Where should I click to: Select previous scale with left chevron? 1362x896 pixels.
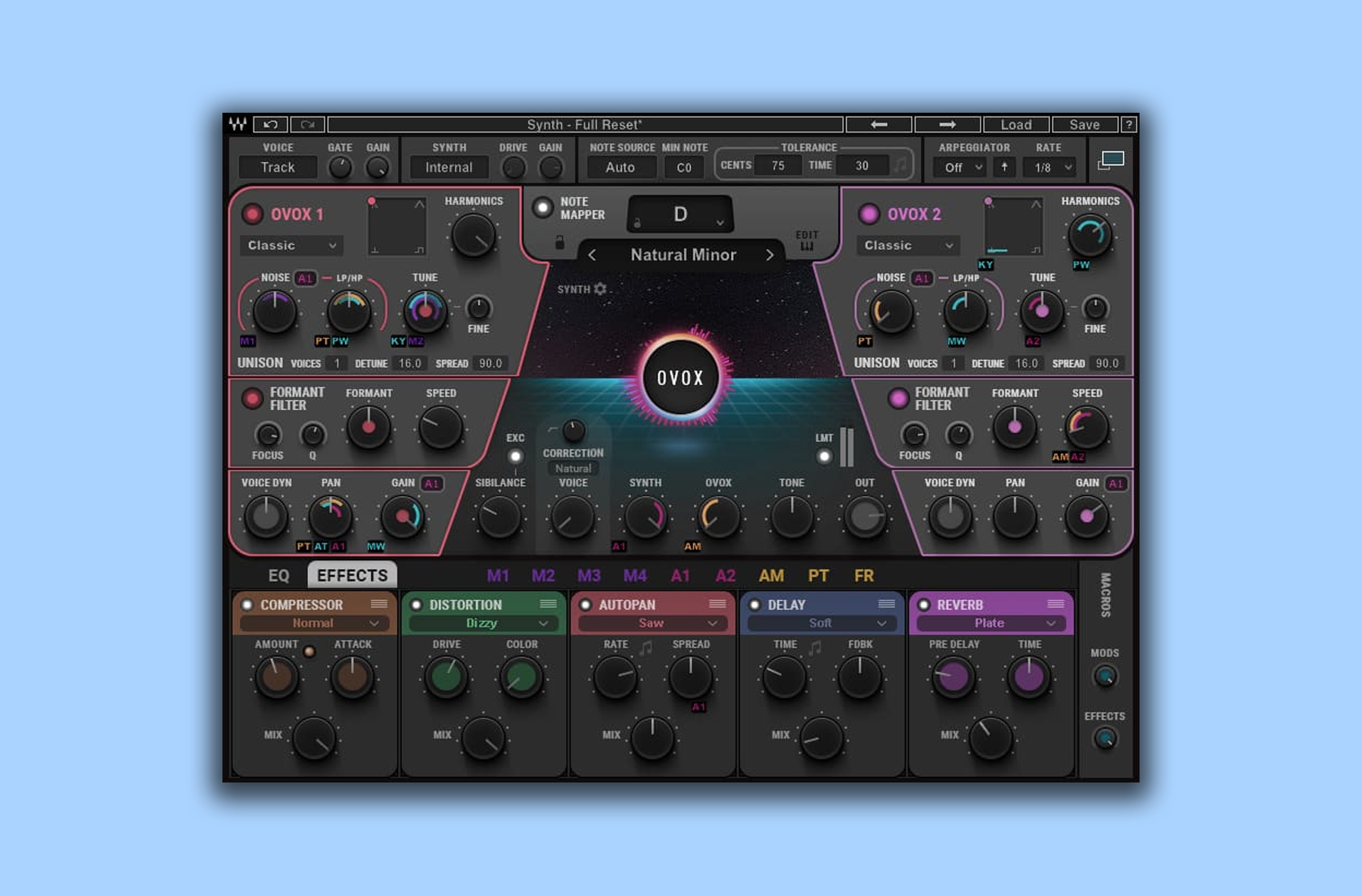point(592,255)
